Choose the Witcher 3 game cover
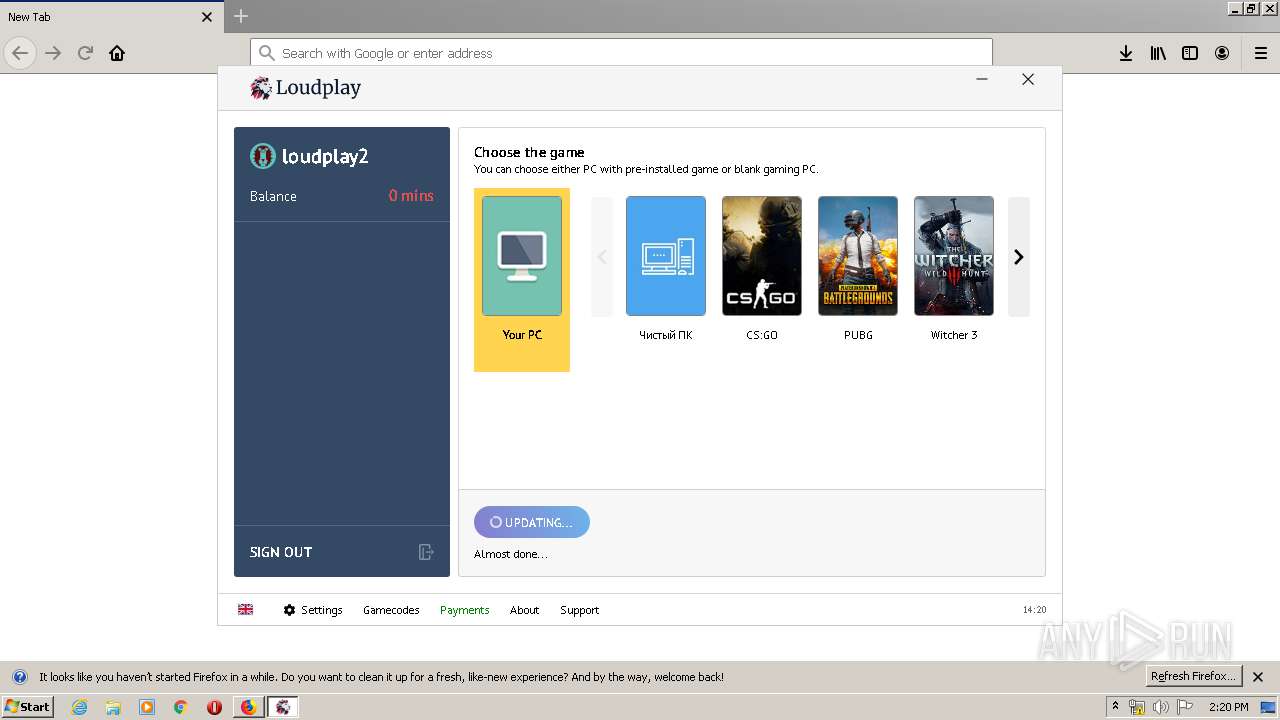Viewport: 1280px width, 720px height. (x=954, y=256)
